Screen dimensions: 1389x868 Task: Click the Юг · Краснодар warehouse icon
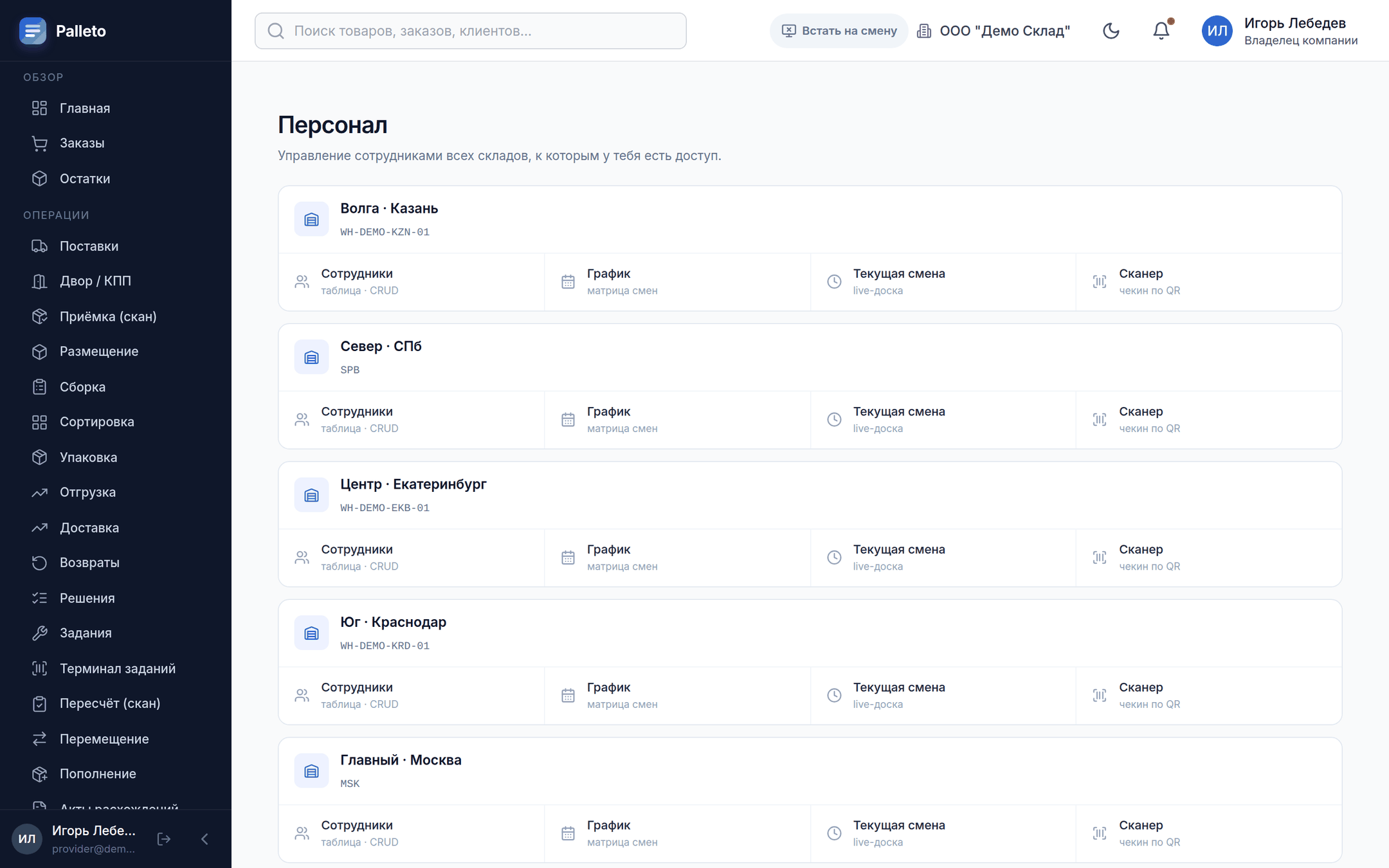pyautogui.click(x=311, y=633)
